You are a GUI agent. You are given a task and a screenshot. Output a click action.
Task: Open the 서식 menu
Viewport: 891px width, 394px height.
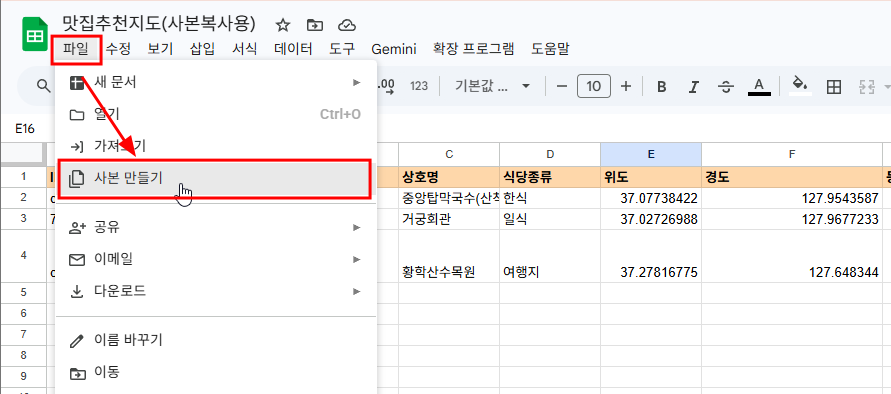point(245,49)
